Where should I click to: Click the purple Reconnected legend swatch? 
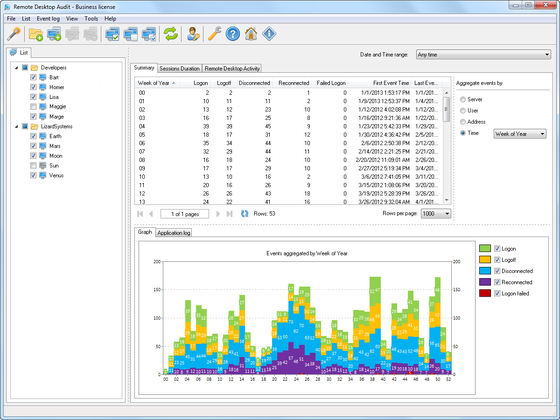(x=485, y=282)
